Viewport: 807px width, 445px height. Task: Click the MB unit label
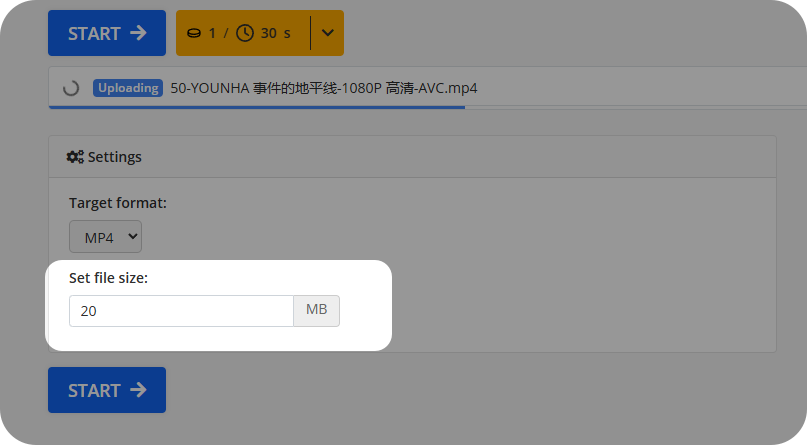(317, 311)
